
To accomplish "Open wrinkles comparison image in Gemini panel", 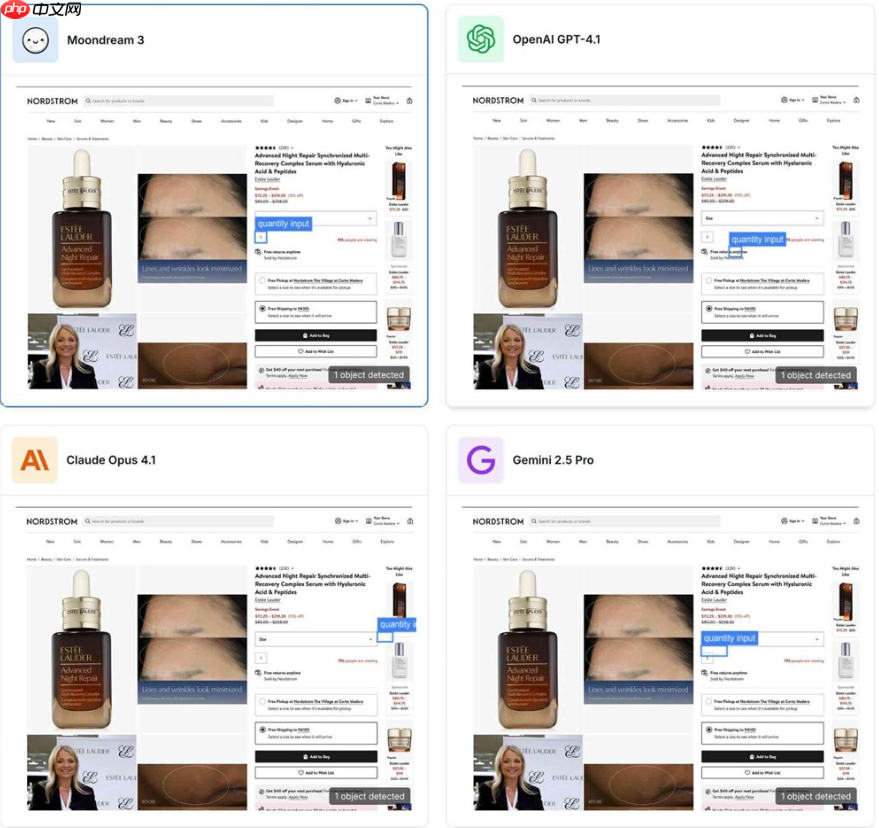I will pos(638,649).
